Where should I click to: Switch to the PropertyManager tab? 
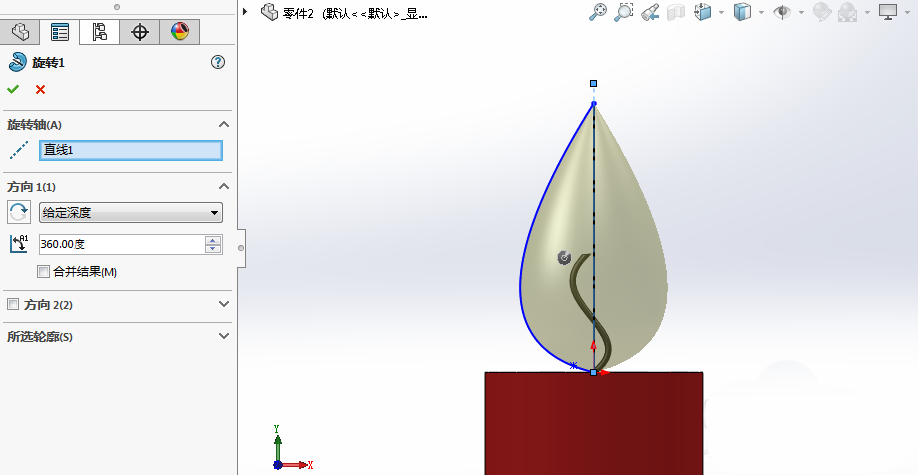pos(60,32)
